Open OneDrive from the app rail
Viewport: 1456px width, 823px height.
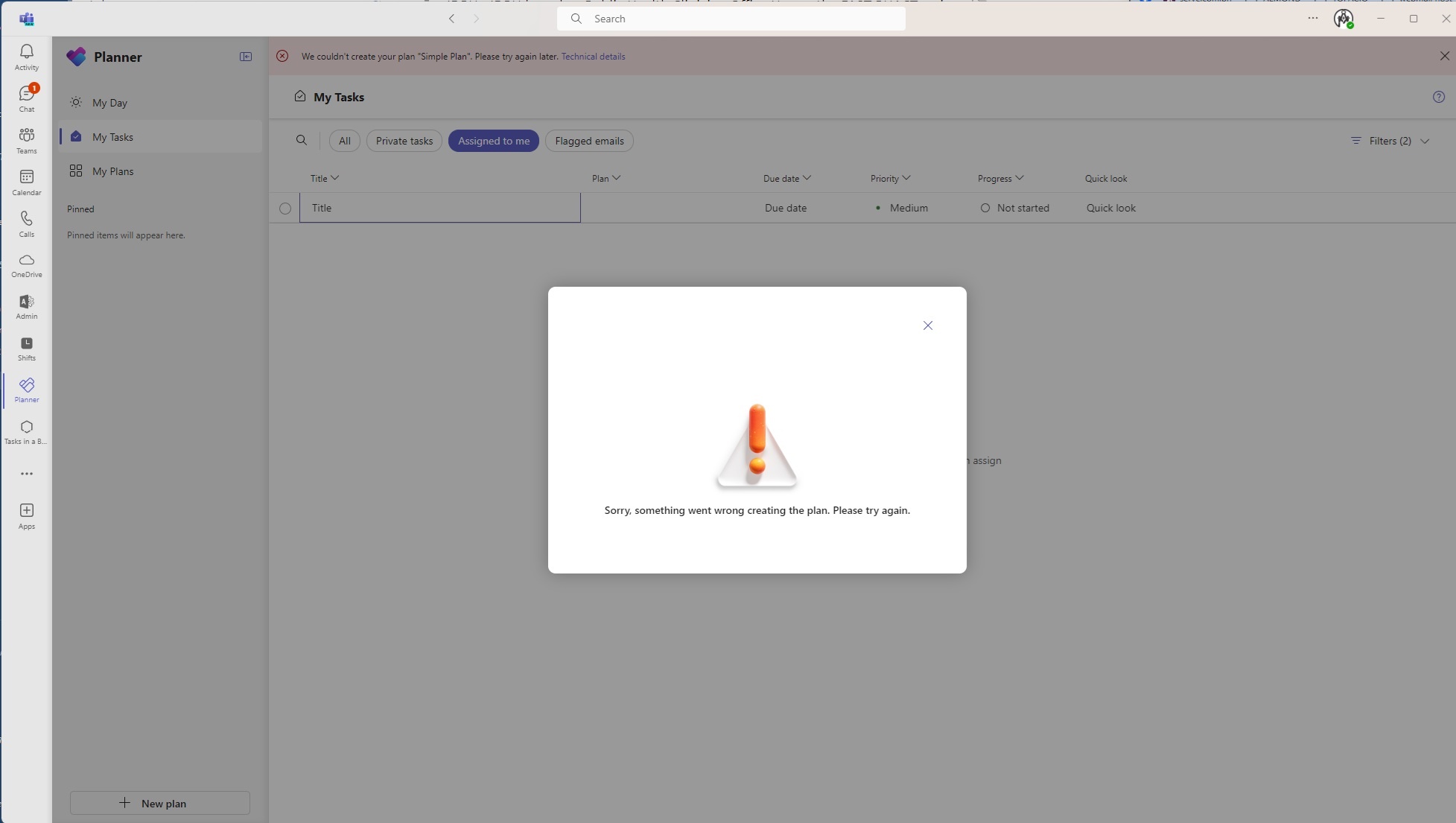[27, 264]
